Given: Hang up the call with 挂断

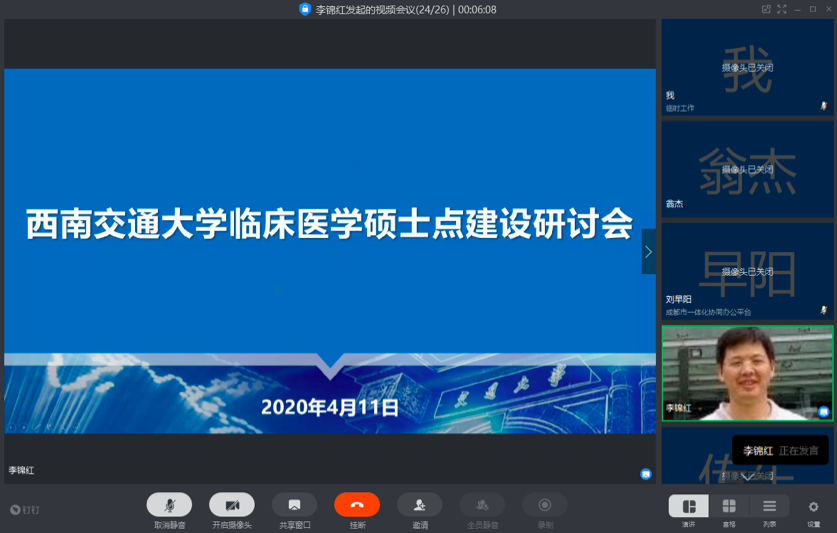Looking at the screenshot, I should click(x=357, y=506).
